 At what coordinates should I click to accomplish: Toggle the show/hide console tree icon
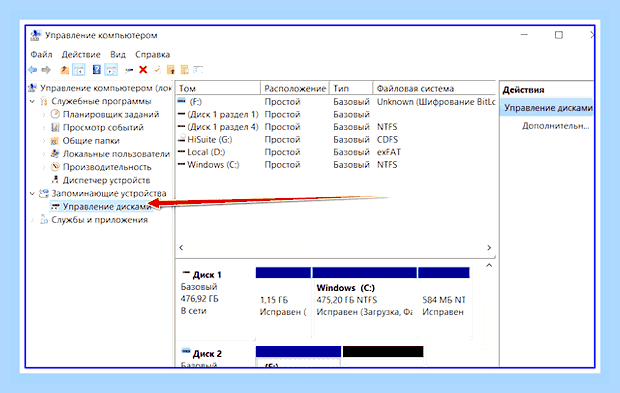pyautogui.click(x=79, y=70)
